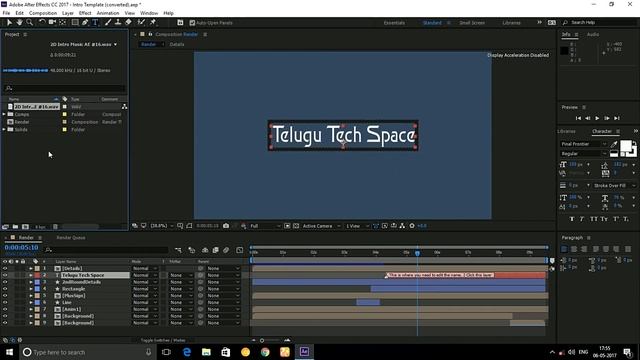Expand the Comps folder in Project

4,114
